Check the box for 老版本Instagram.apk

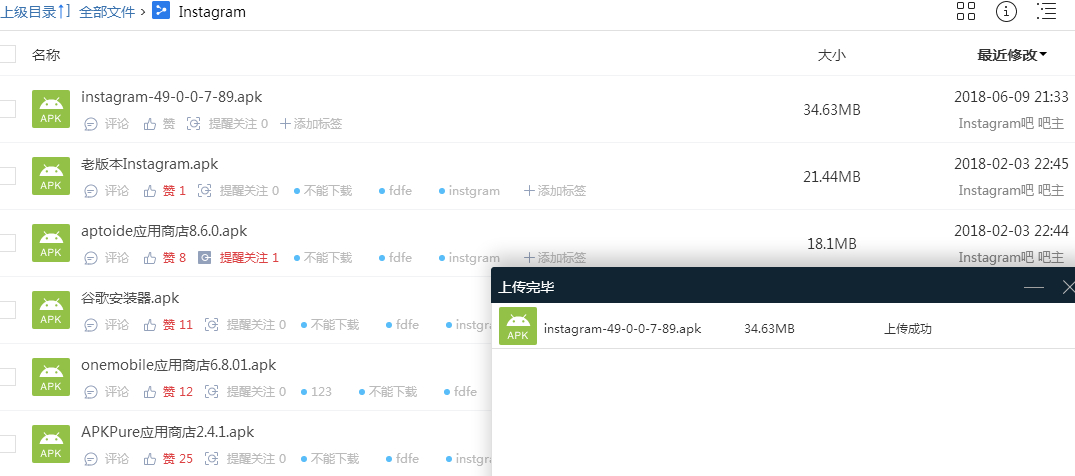pos(7,176)
